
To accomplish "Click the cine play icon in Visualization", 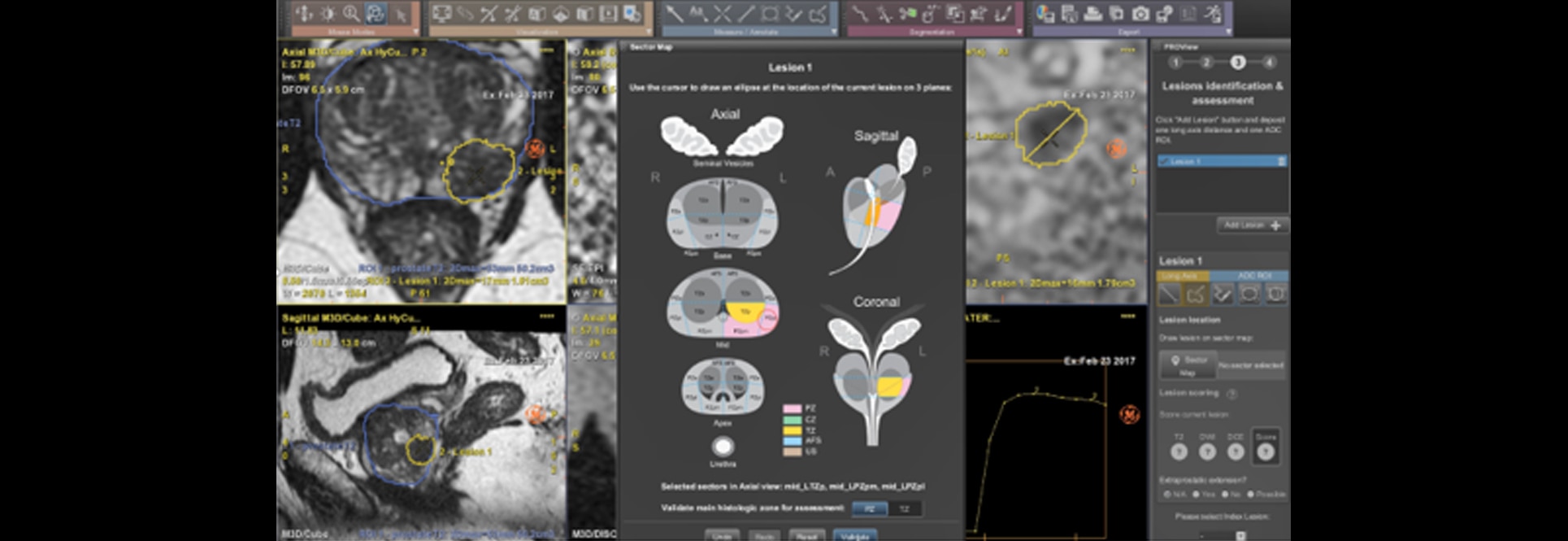I will (608, 14).
